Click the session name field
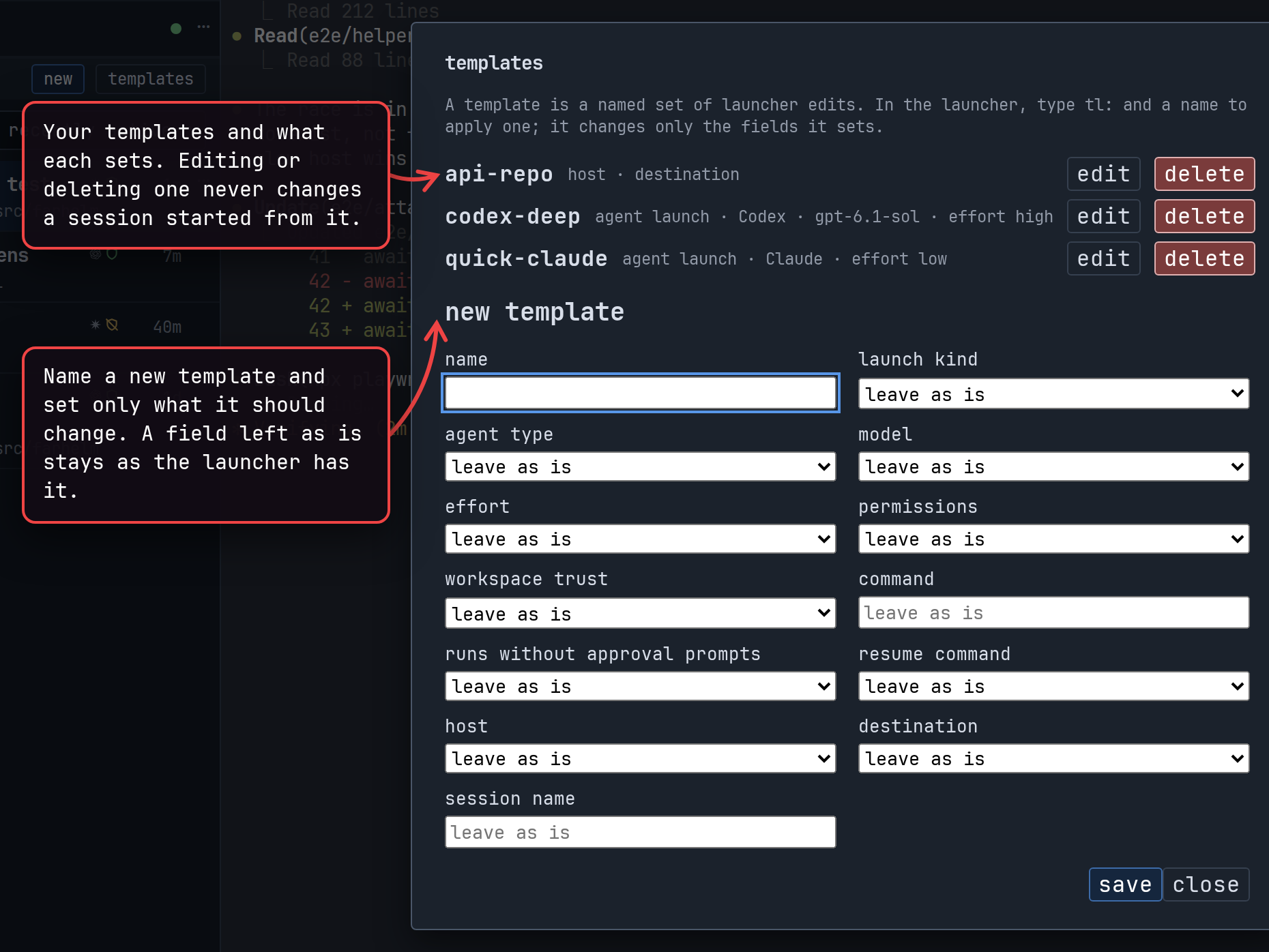Viewport: 1269px width, 952px height. pos(641,832)
